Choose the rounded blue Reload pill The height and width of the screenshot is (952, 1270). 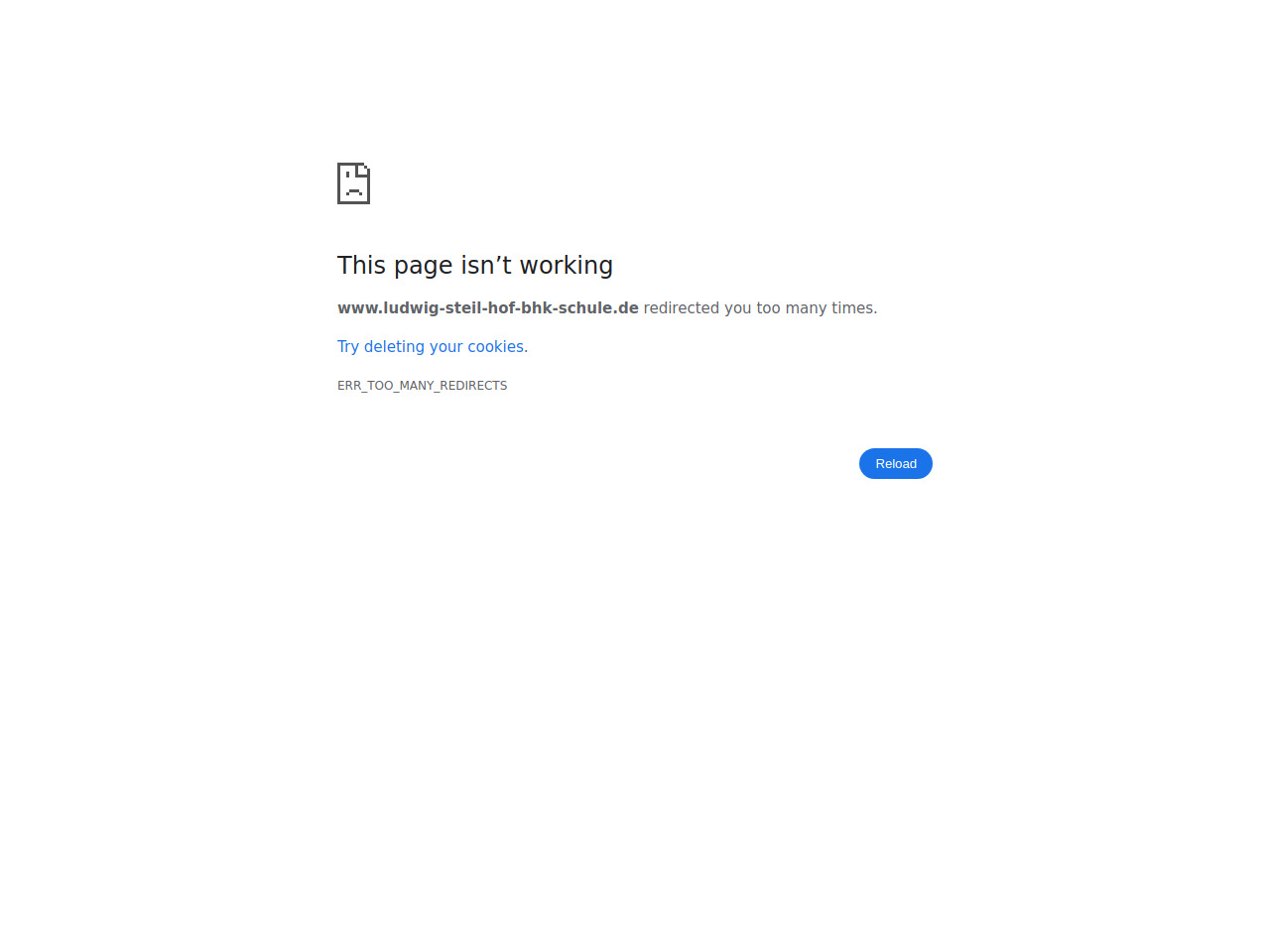pos(896,463)
